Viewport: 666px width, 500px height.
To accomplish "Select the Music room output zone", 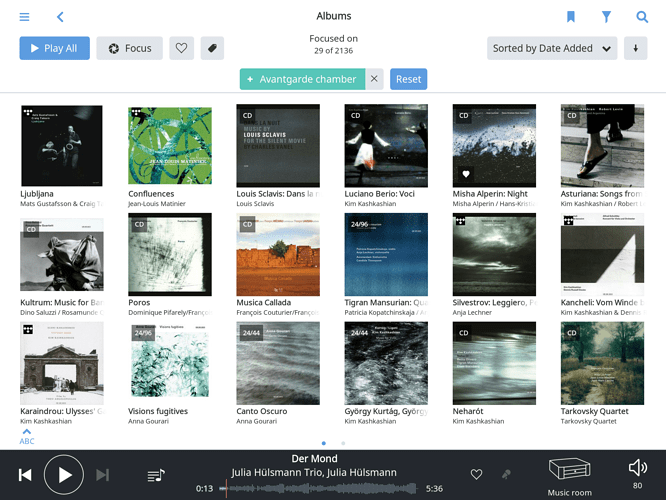I will (569, 477).
